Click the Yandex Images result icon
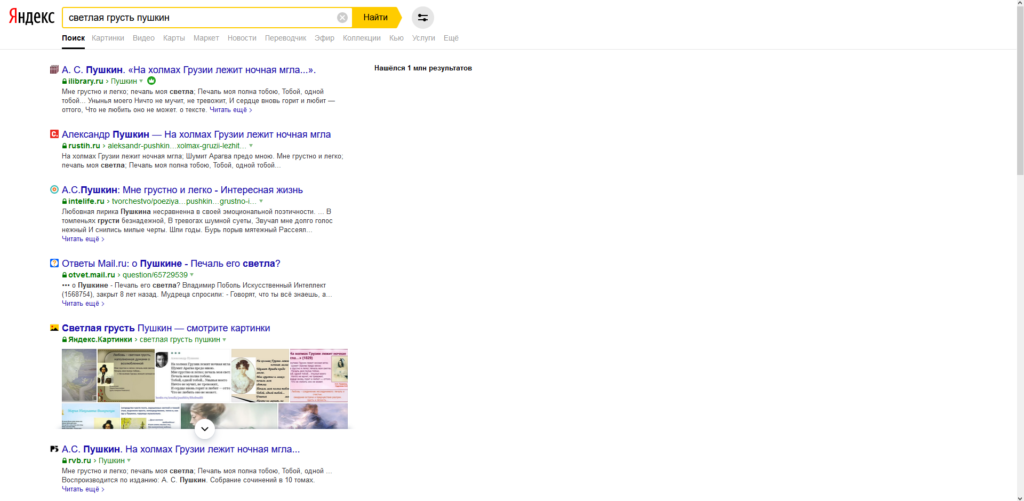Screen dimensions: 1024x501 point(54,328)
